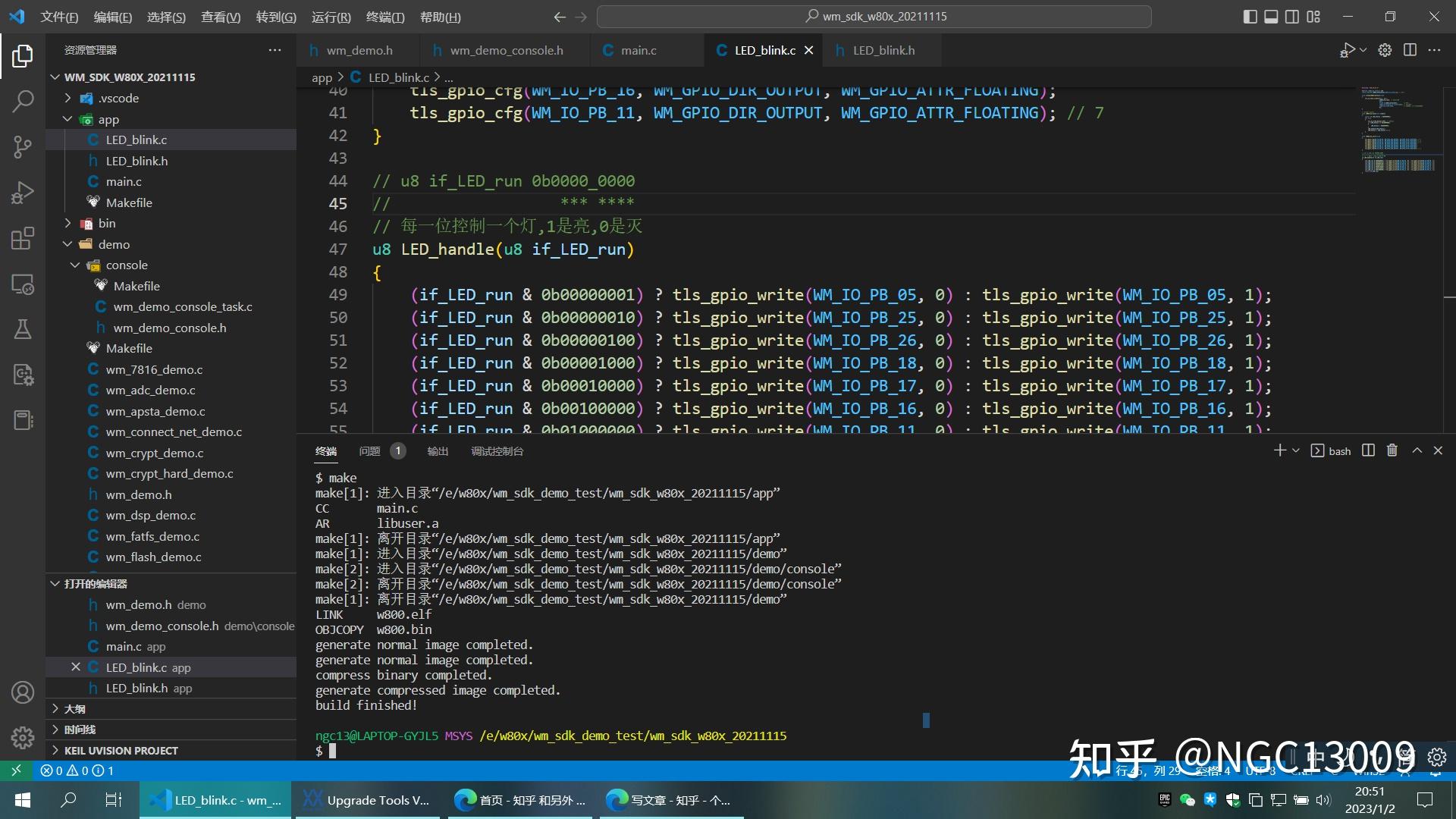The width and height of the screenshot is (1456, 819).
Task: Toggle secondary sidebar layout button
Action: point(1292,17)
